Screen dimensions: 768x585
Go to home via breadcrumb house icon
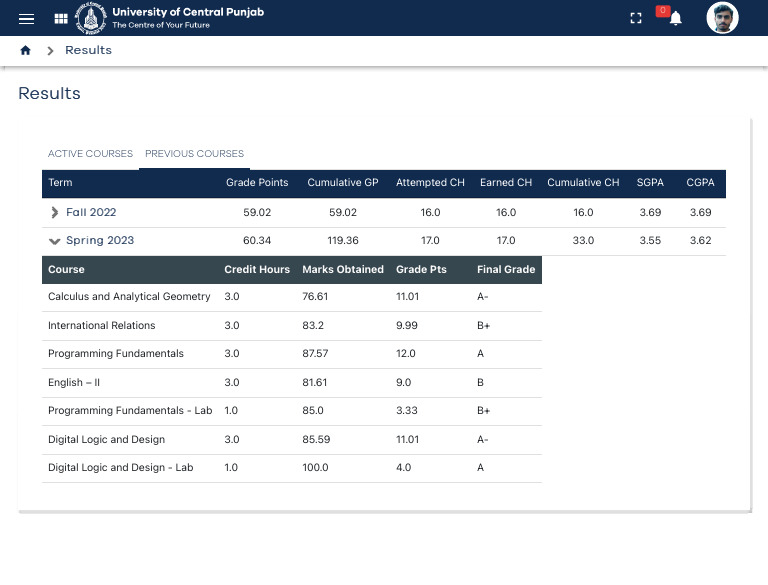(x=26, y=51)
